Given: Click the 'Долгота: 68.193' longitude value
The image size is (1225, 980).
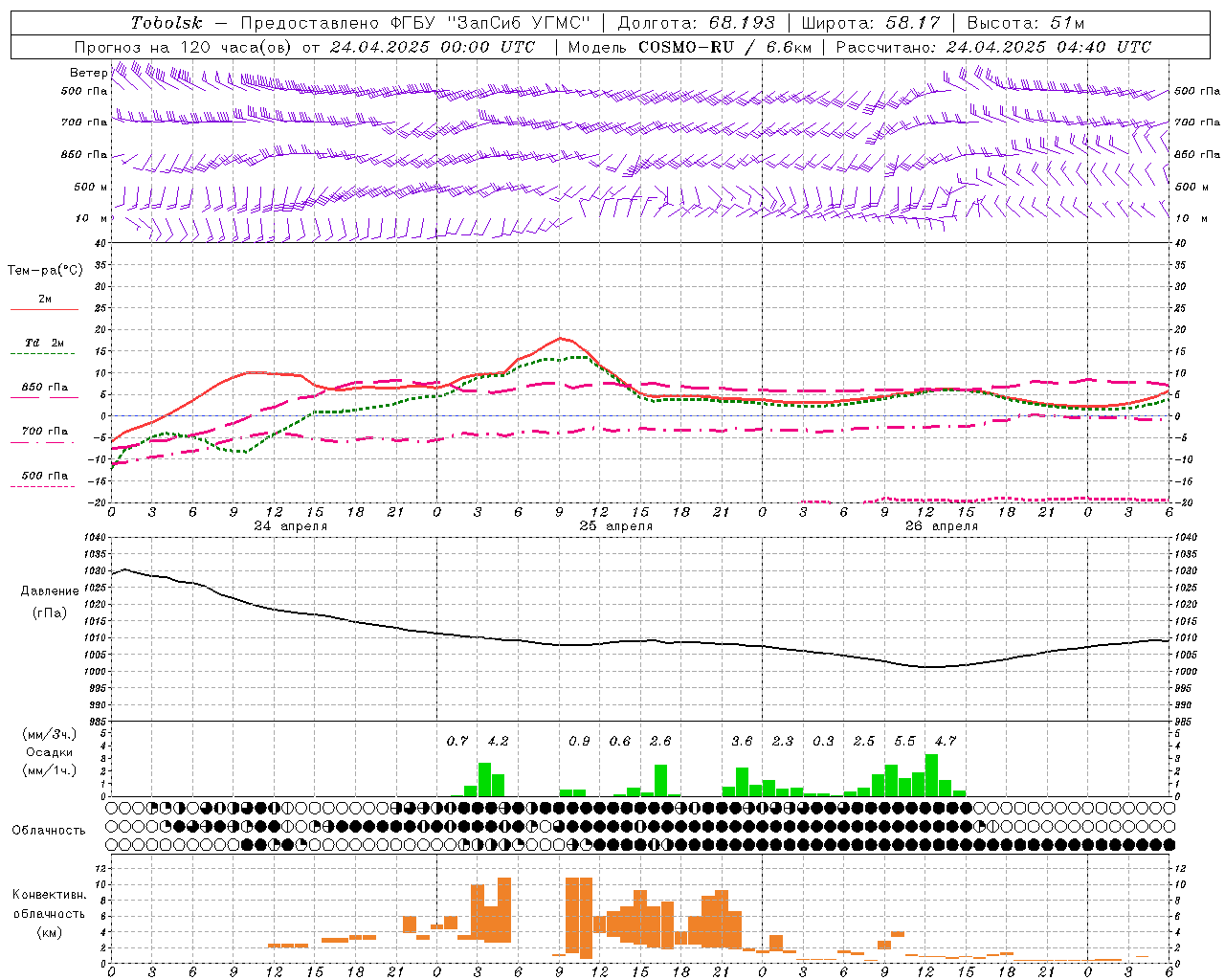Looking at the screenshot, I should coord(696,23).
